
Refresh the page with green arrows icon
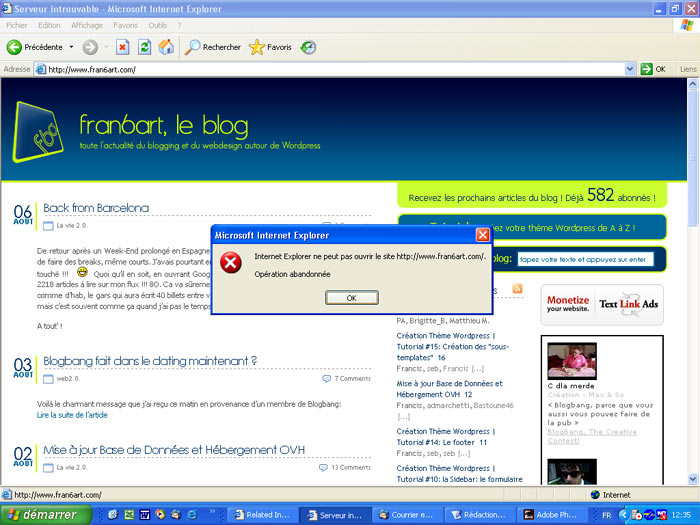144,47
